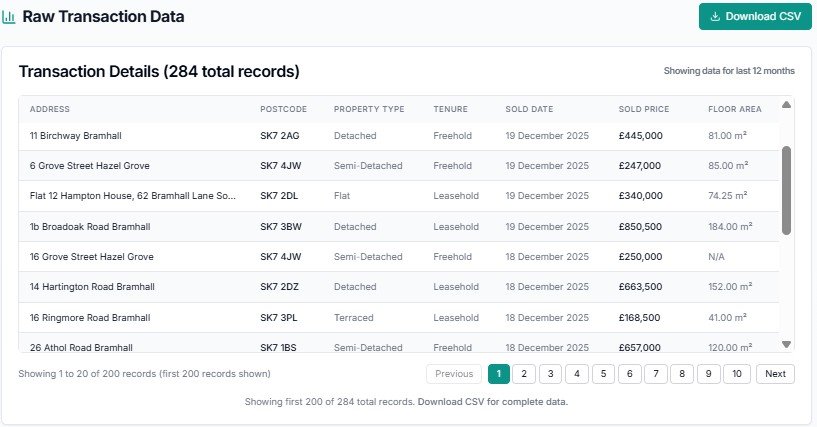Click the bar chart icon beside Raw Transaction Data
The width and height of the screenshot is (817, 427).
[8, 17]
